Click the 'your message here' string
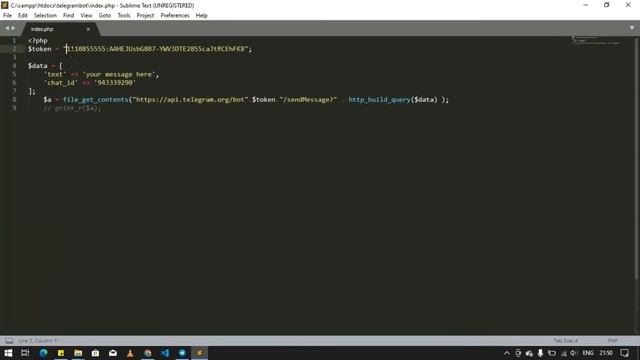The width and height of the screenshot is (640, 360). click(x=119, y=74)
